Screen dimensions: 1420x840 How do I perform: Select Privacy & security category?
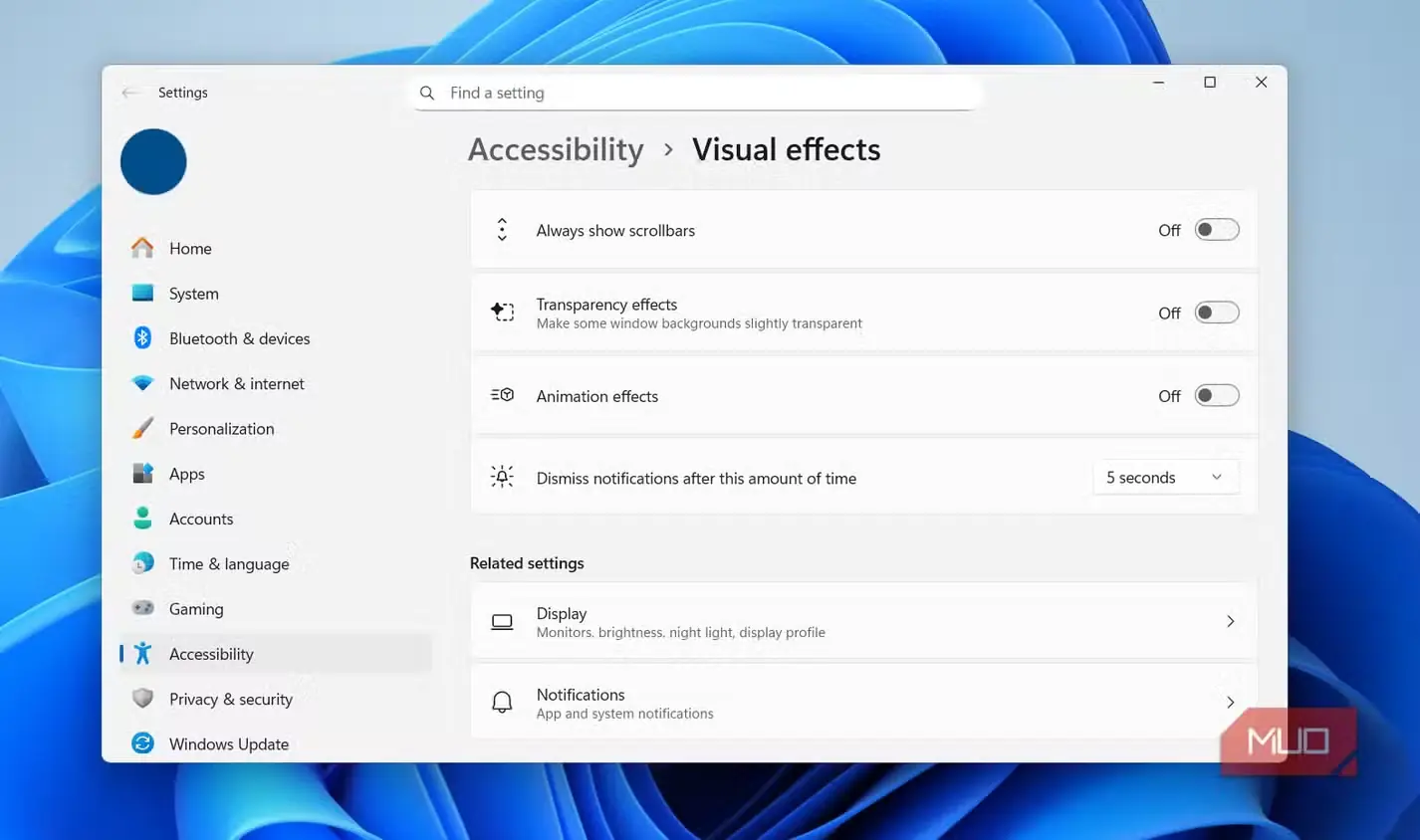[276, 699]
